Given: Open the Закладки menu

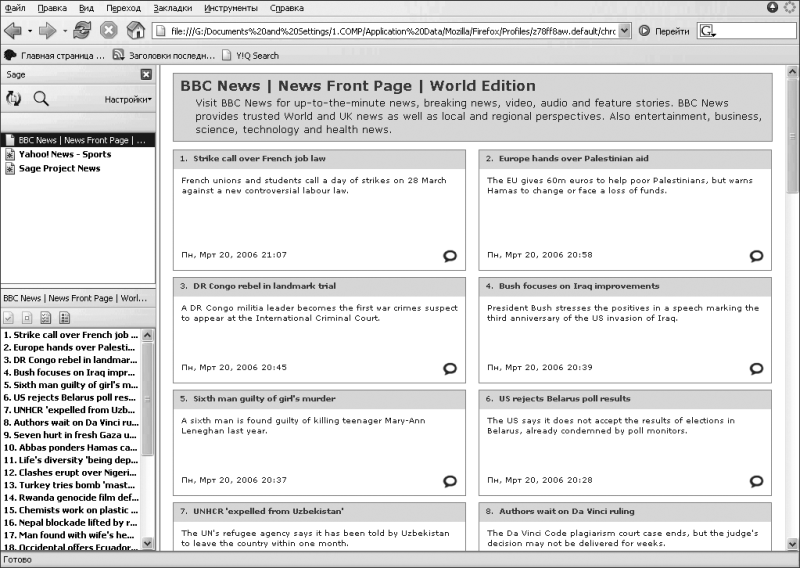Looking at the screenshot, I should [x=173, y=8].
